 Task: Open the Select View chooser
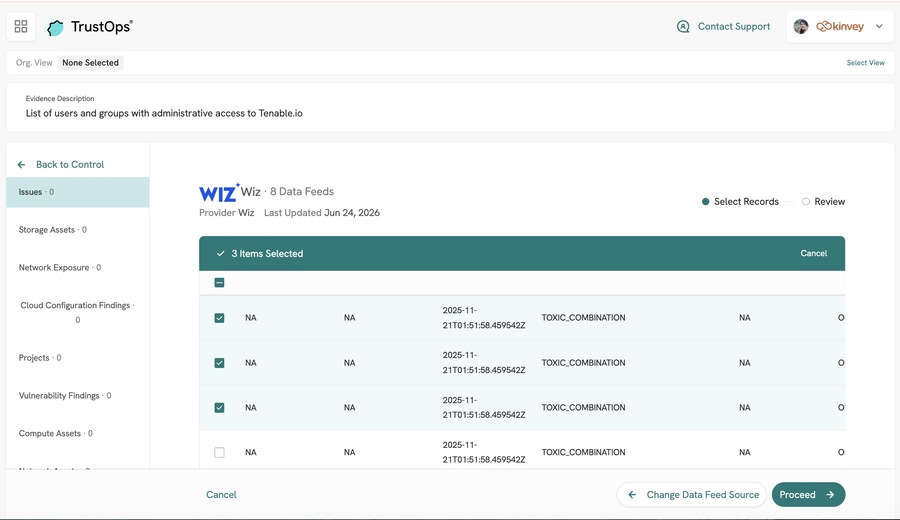pos(866,63)
